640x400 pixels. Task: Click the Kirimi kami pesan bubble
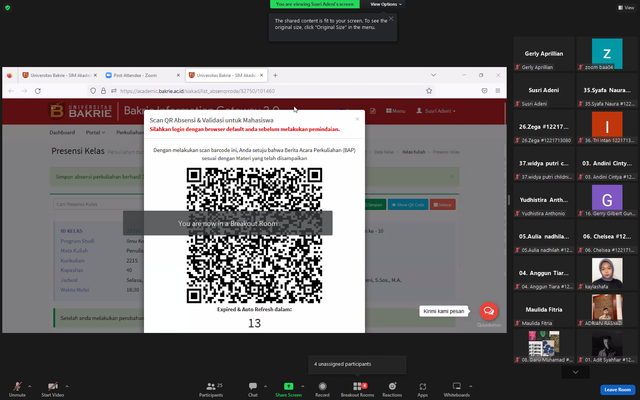click(444, 311)
